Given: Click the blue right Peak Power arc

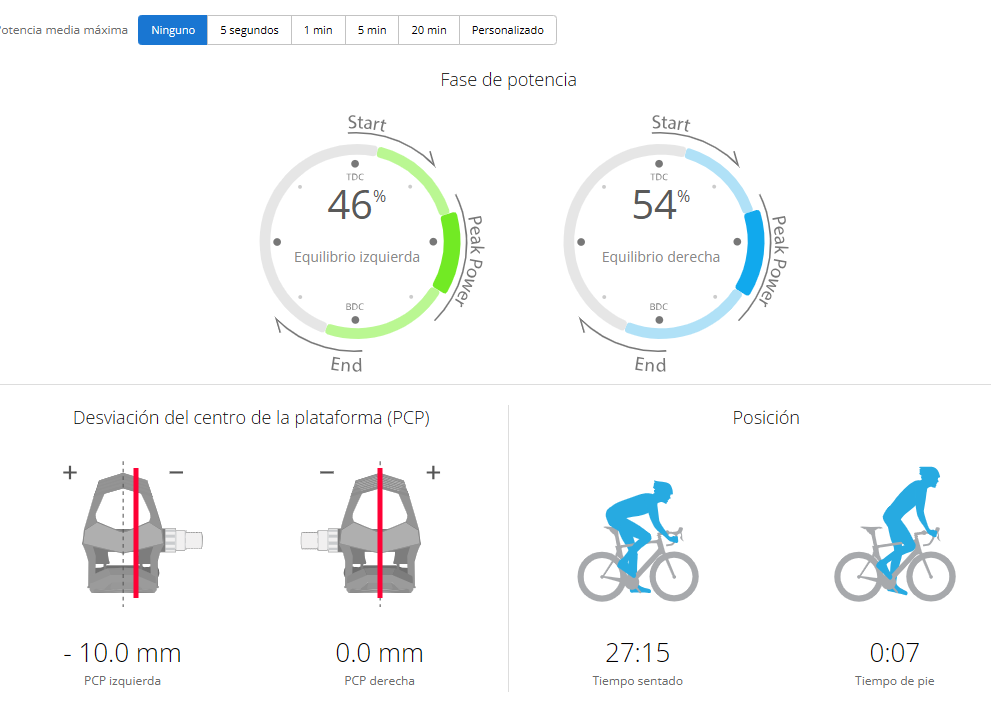Looking at the screenshot, I should 753,252.
